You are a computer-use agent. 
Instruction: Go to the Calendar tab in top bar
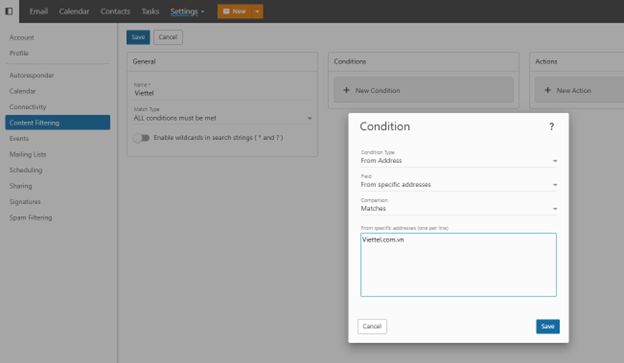pos(74,12)
